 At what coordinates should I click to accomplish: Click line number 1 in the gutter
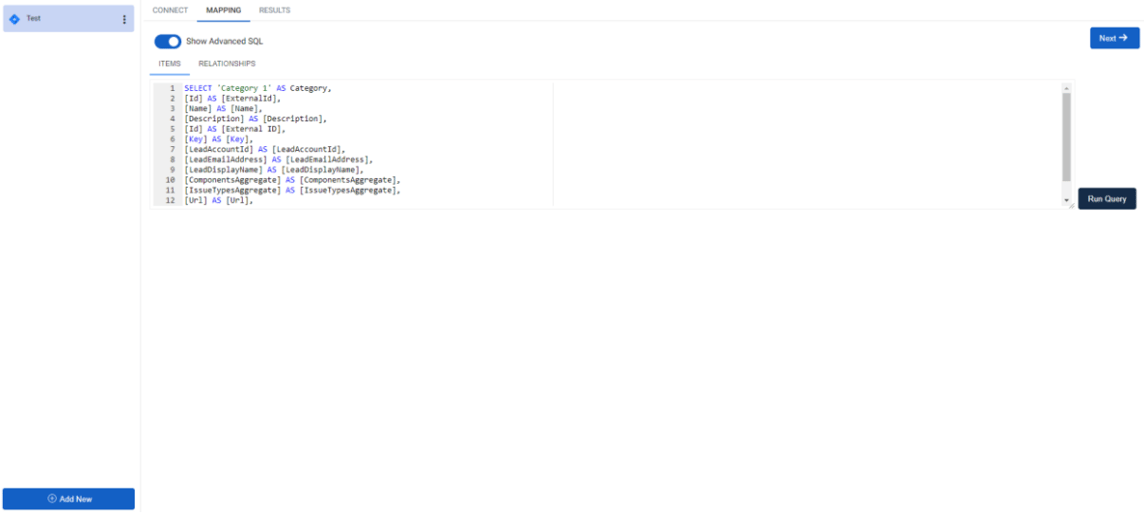coord(172,88)
